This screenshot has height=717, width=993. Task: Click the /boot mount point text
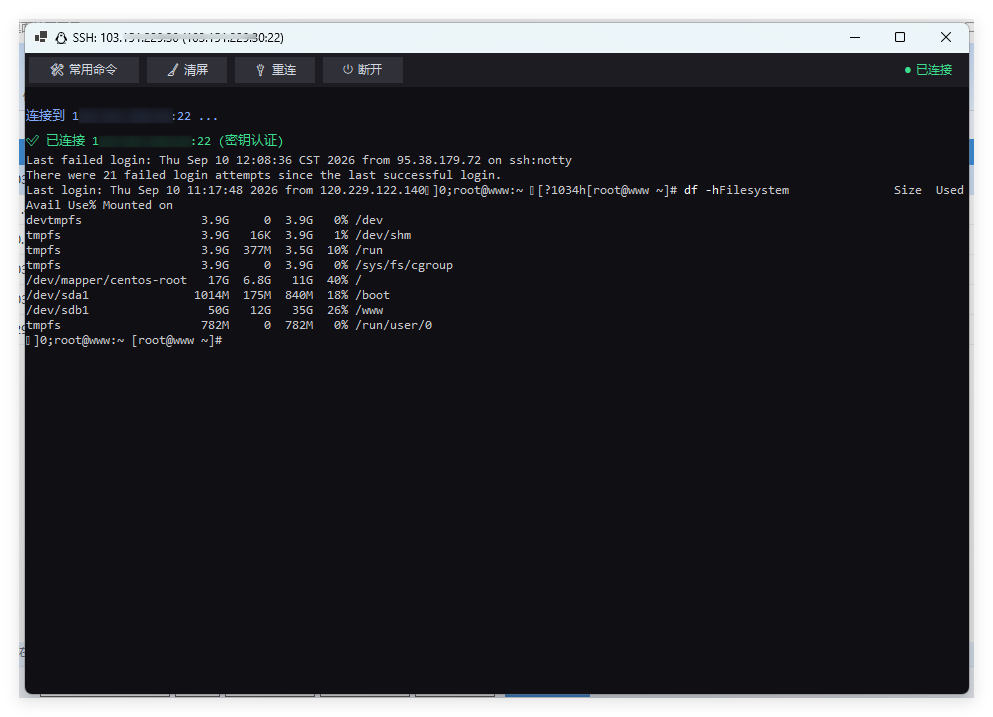coord(372,295)
